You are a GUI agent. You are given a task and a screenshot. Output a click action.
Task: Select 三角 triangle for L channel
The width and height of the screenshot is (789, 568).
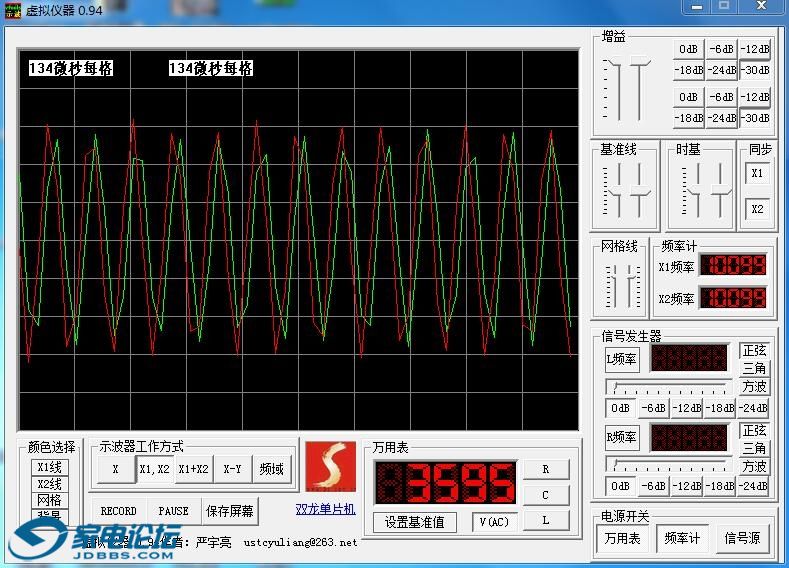tap(754, 368)
